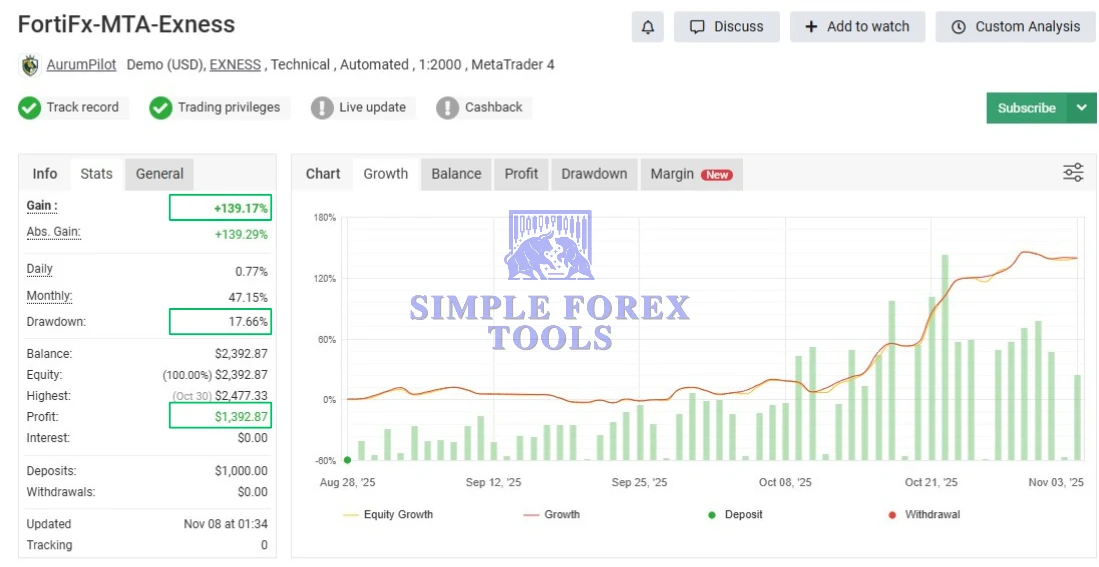Expand the Subscribe dropdown arrow

click(1081, 108)
